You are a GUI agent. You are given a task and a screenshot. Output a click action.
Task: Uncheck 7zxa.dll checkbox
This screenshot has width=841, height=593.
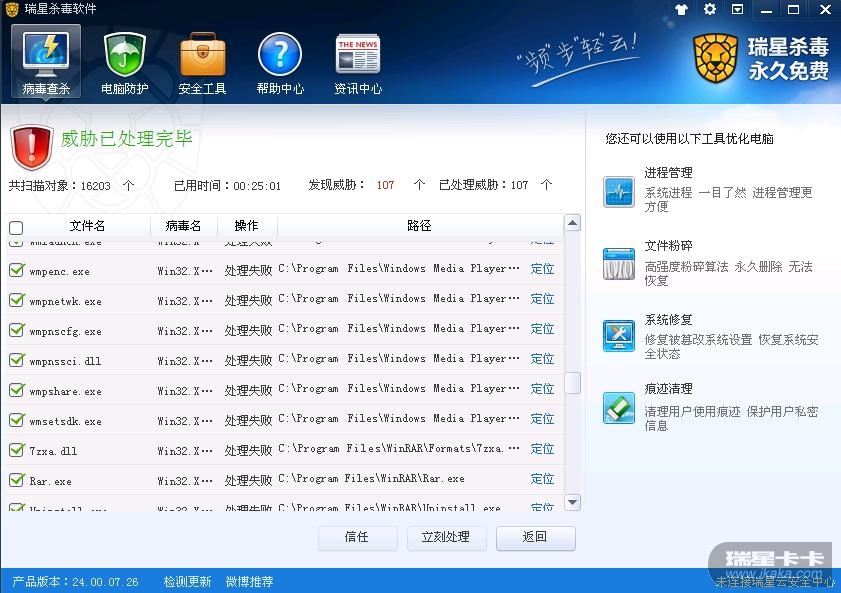(17, 450)
